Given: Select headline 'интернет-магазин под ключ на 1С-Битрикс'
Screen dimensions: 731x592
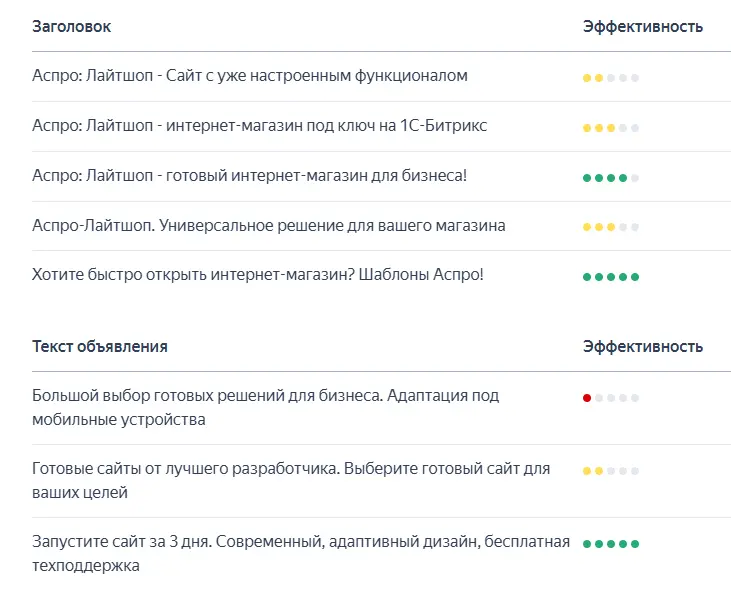Looking at the screenshot, I should pos(260,126).
